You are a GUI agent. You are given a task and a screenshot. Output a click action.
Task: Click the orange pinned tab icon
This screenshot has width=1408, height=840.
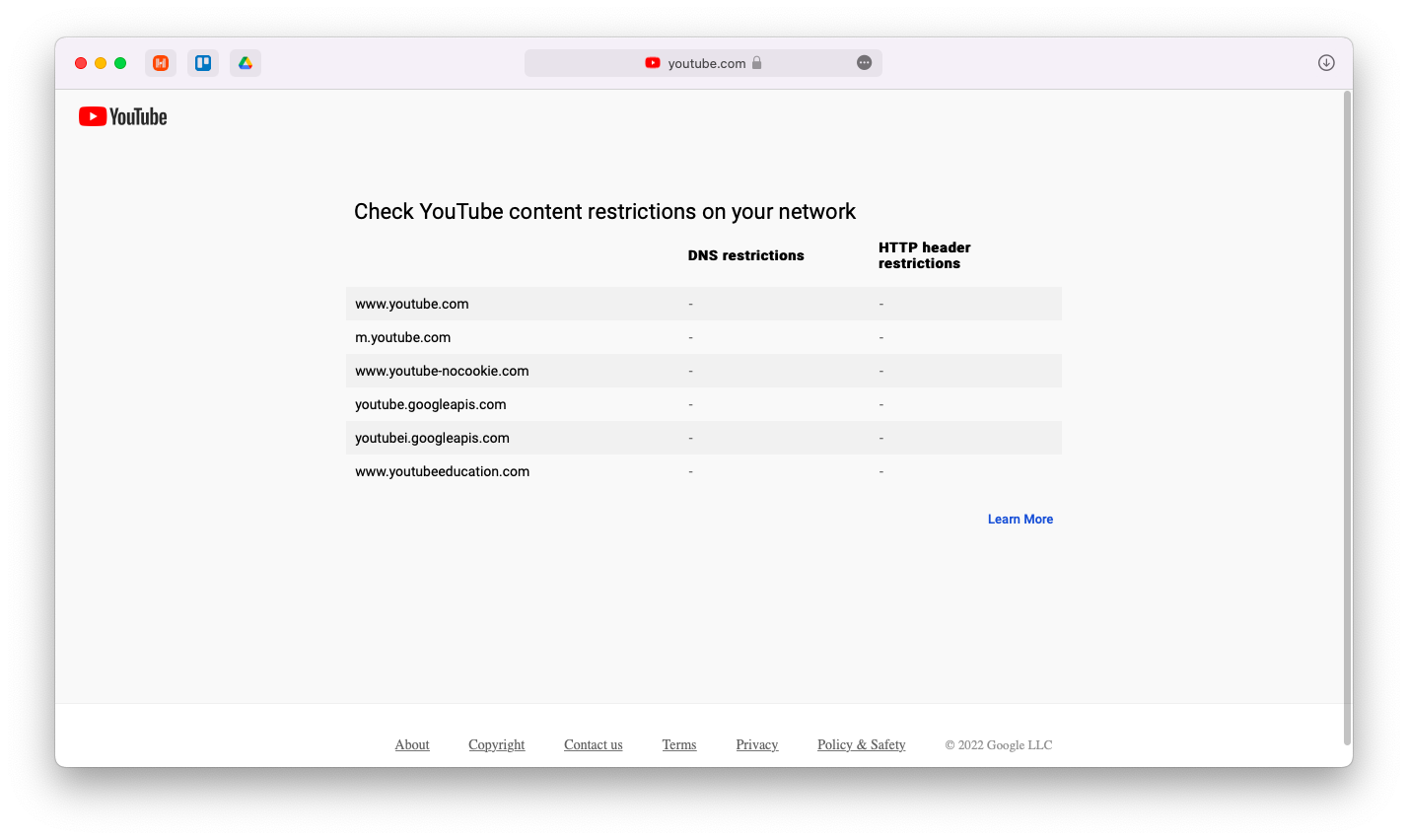(x=160, y=62)
